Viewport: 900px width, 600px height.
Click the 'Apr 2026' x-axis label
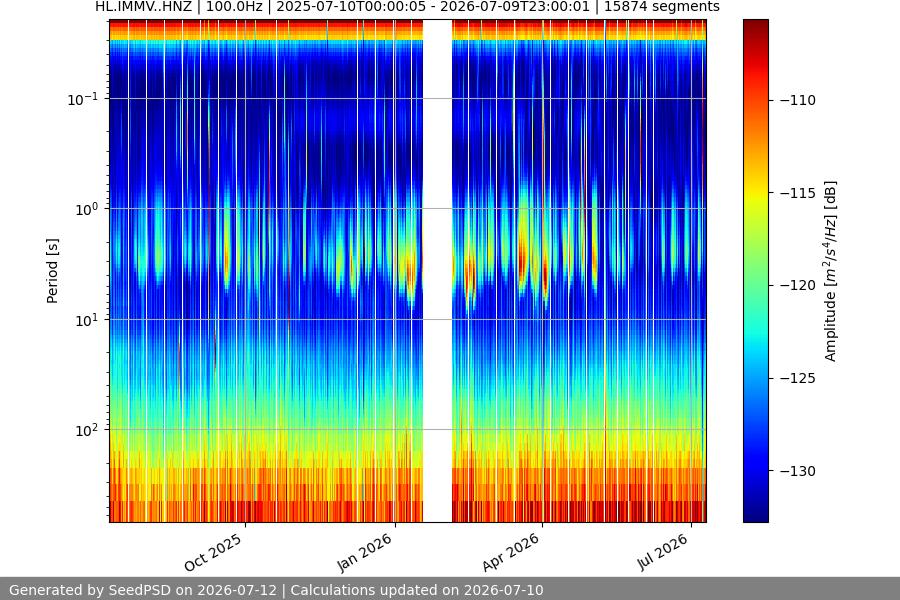click(x=511, y=552)
